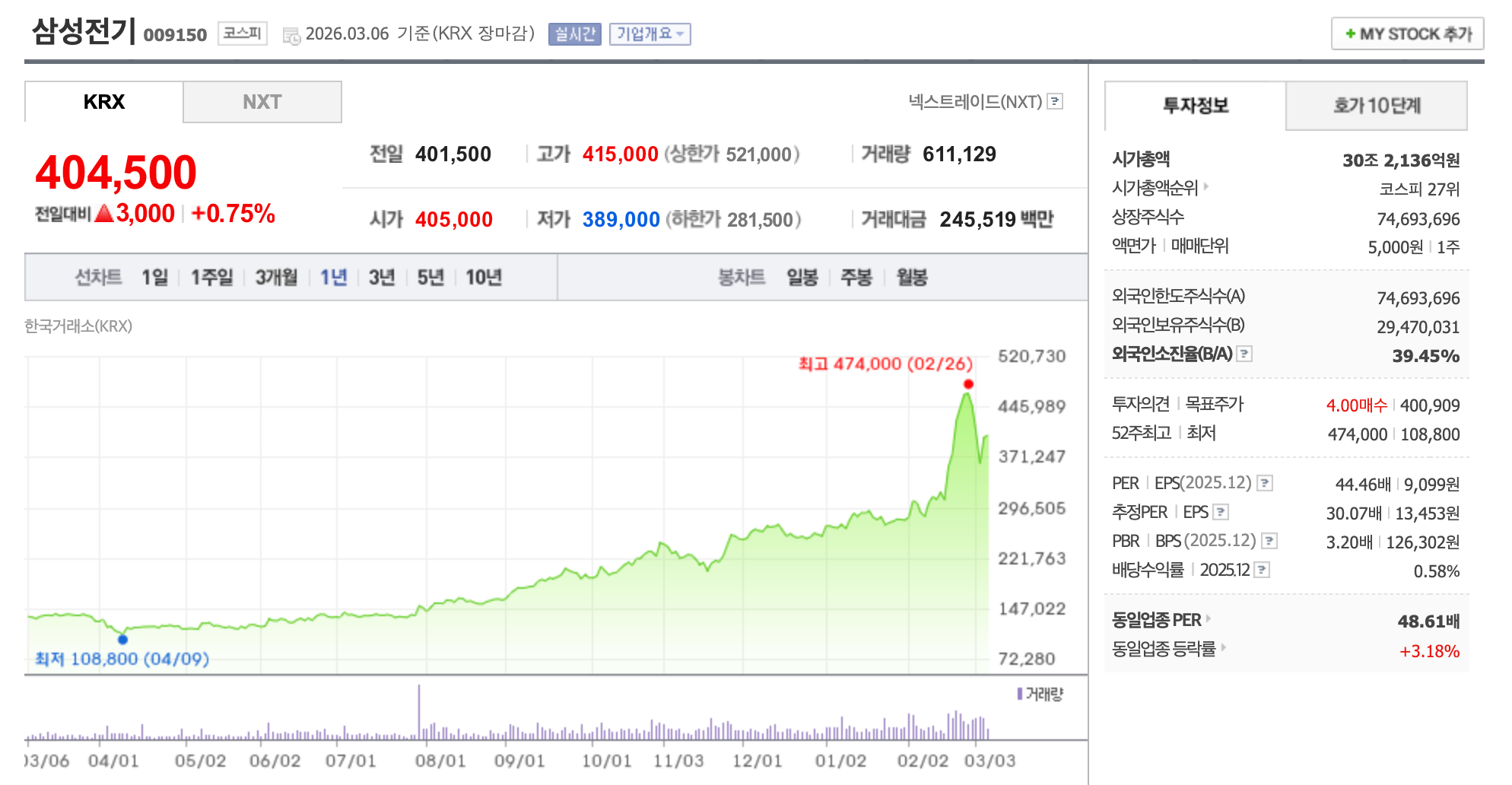Select the 5년 line chart period
The height and width of the screenshot is (785, 1512).
430,277
